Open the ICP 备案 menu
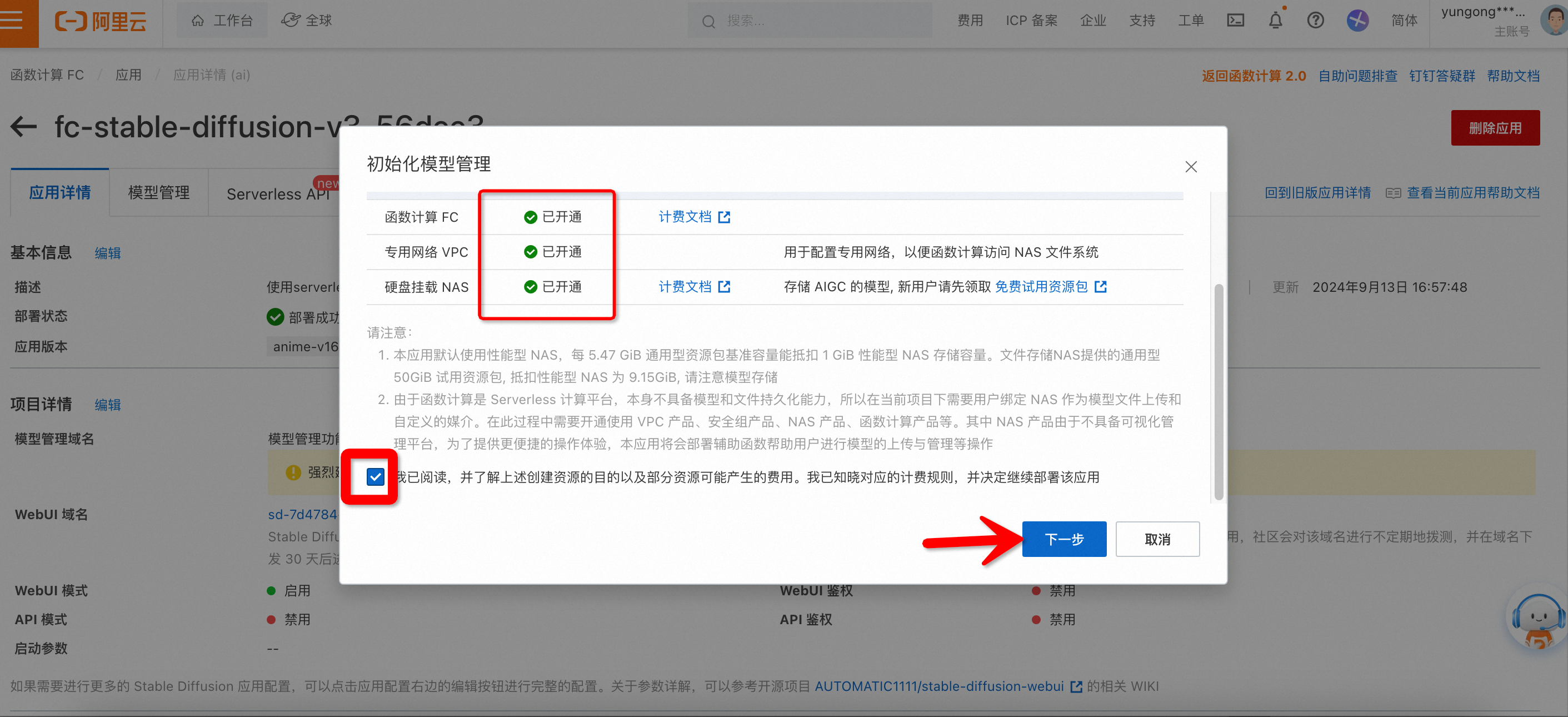 (1031, 21)
